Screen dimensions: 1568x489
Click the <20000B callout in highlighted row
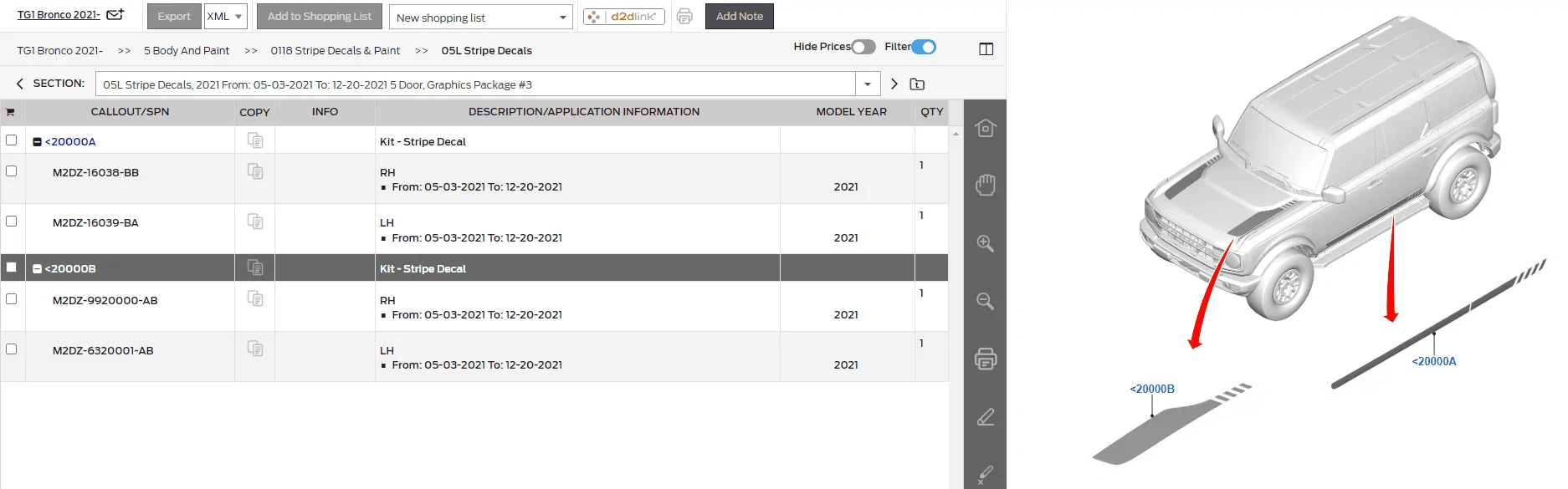pos(70,268)
